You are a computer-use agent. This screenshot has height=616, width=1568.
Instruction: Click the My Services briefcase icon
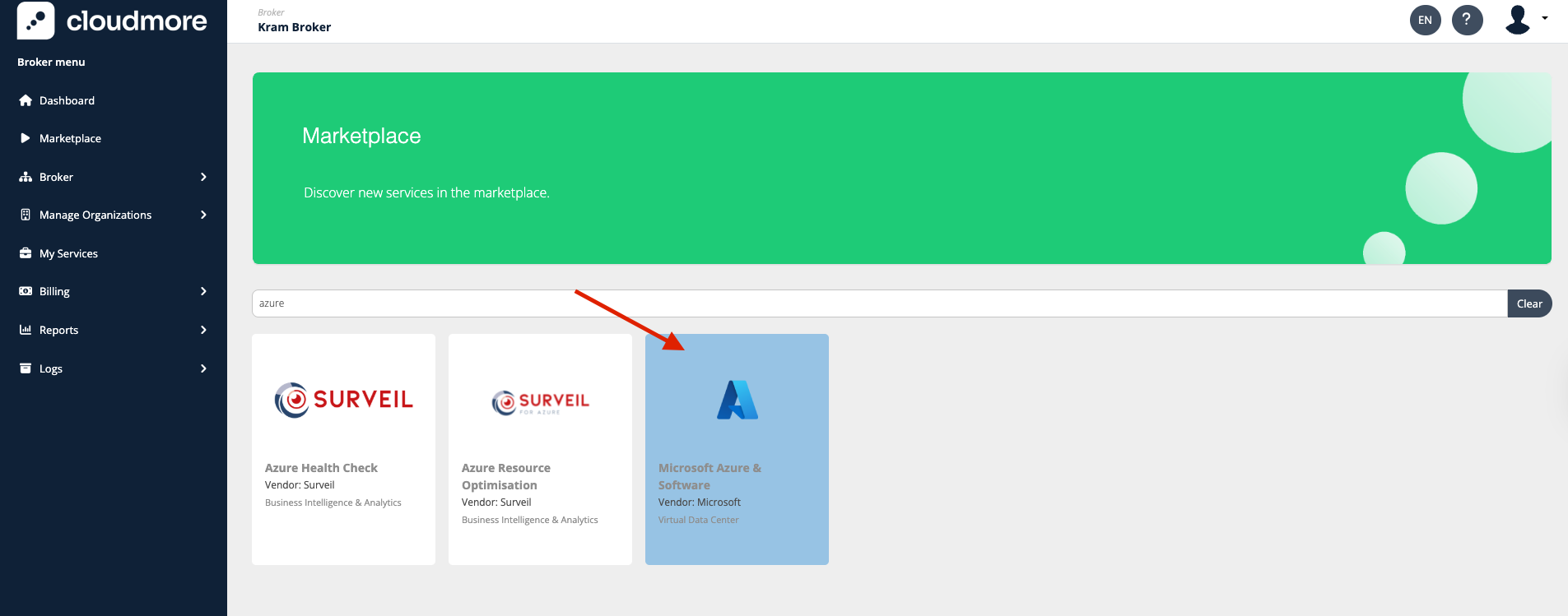[x=26, y=253]
